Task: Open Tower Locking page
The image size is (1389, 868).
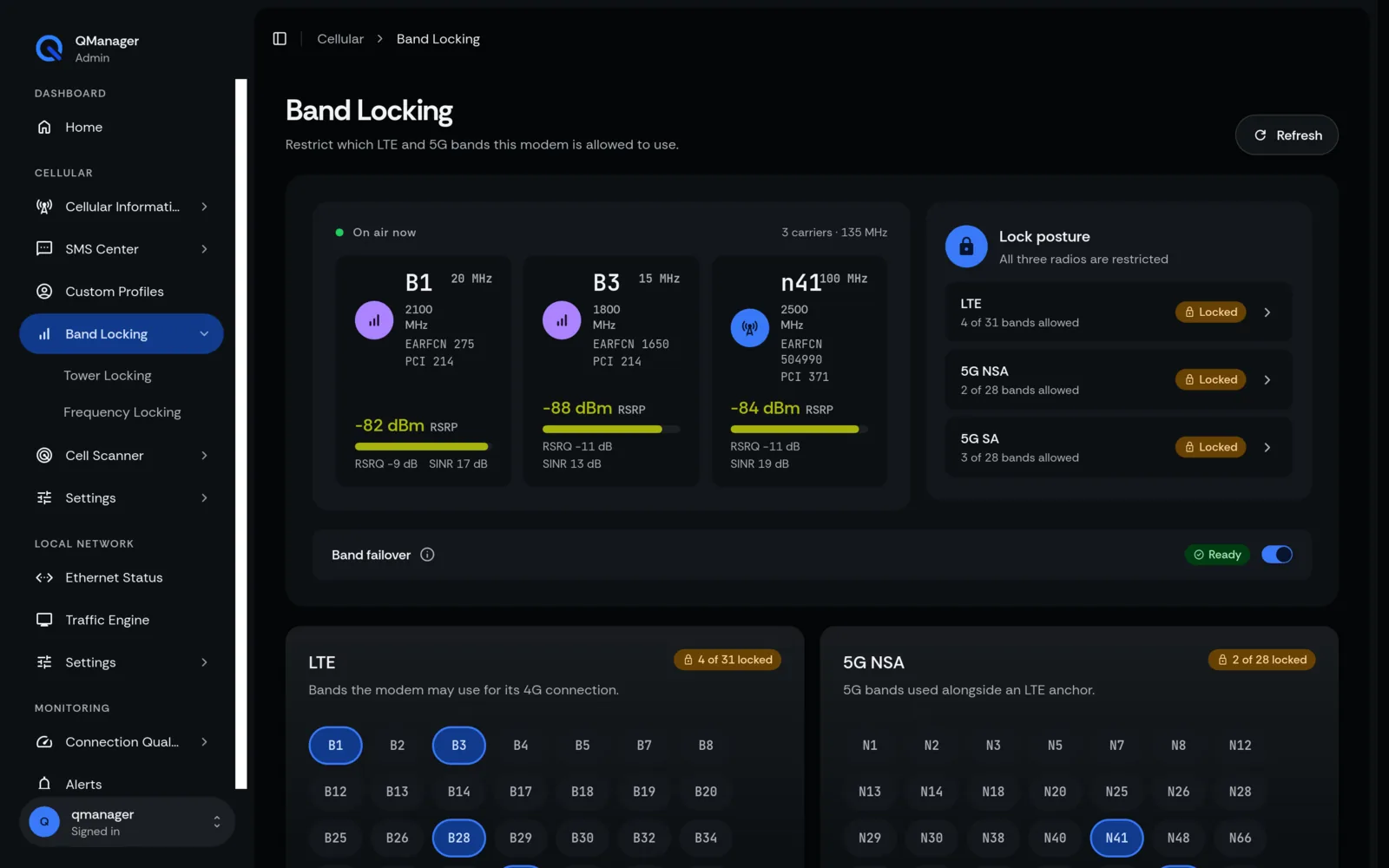Action: (108, 376)
